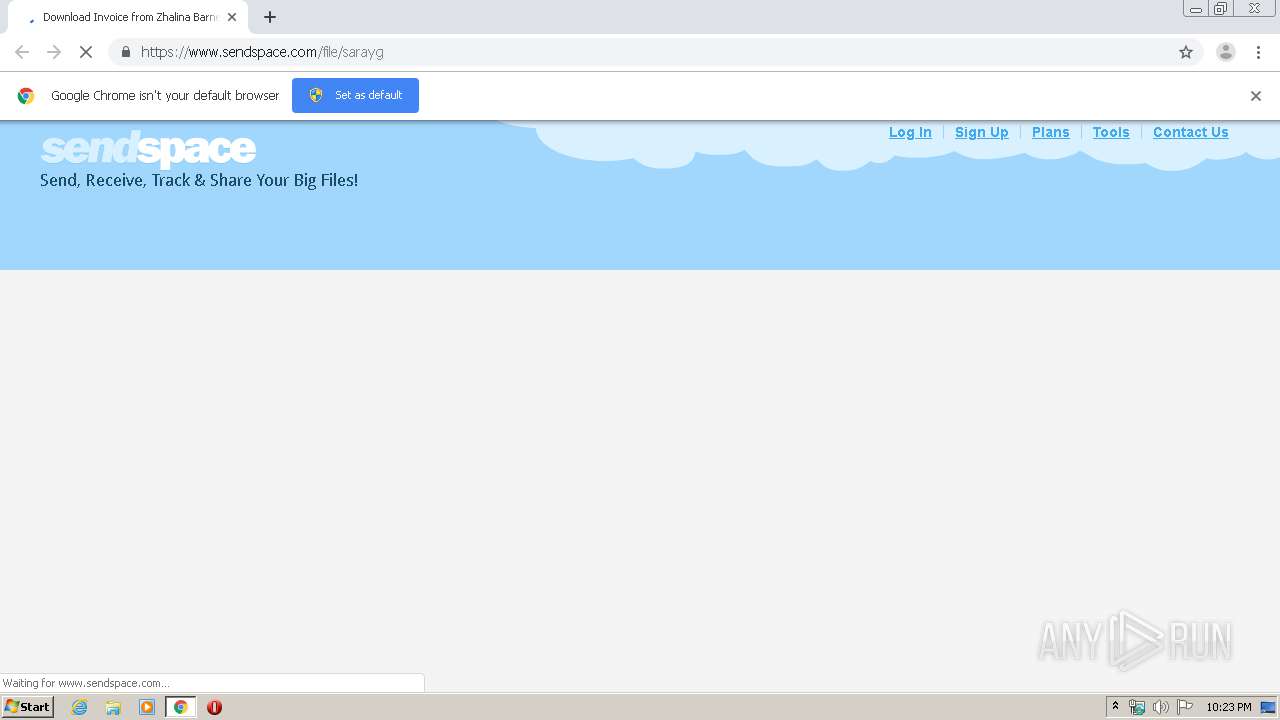Close the Download Invoice browser tab

point(232,17)
